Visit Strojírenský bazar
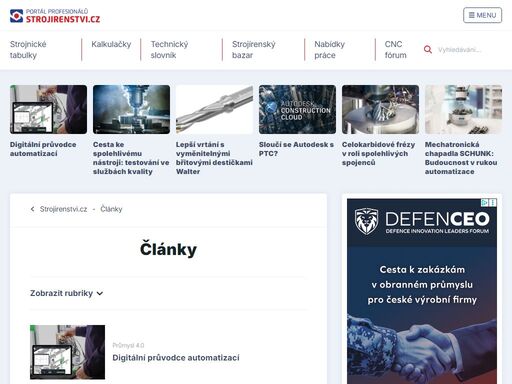The image size is (512, 384). click(x=254, y=50)
